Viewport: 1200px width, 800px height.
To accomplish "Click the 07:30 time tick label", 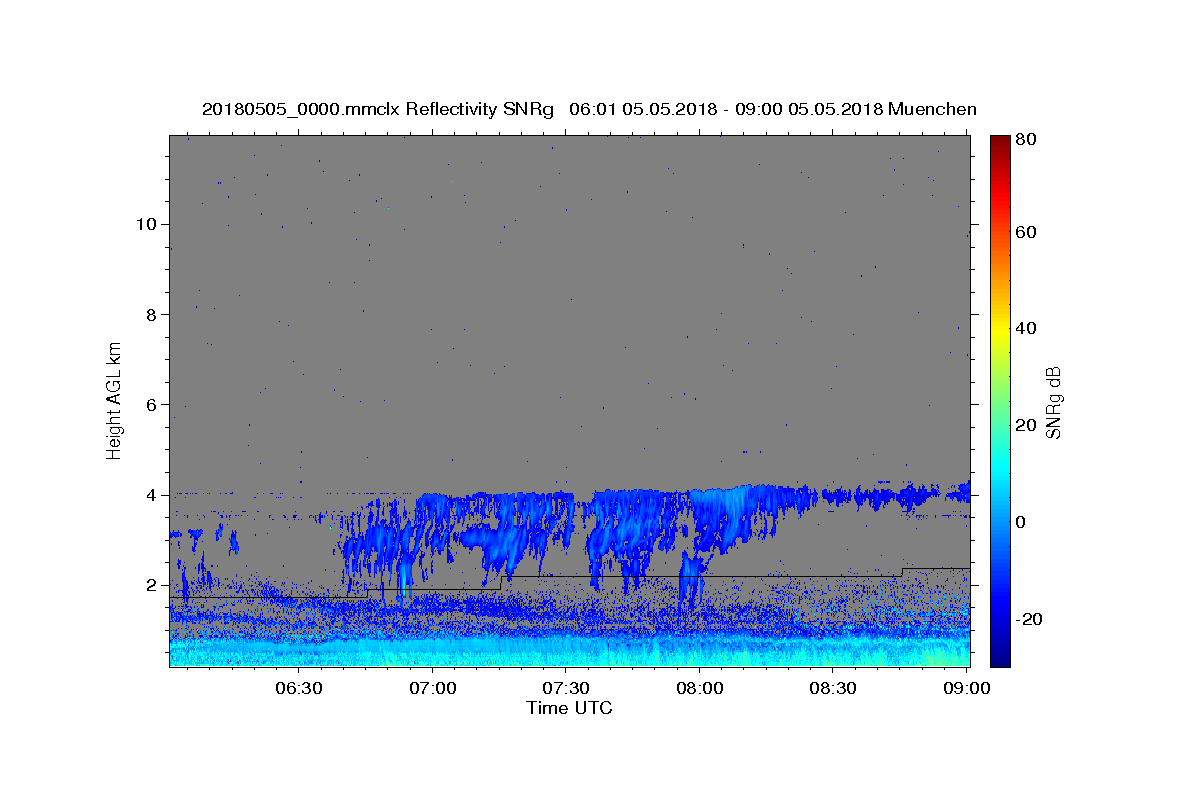I will [x=566, y=689].
